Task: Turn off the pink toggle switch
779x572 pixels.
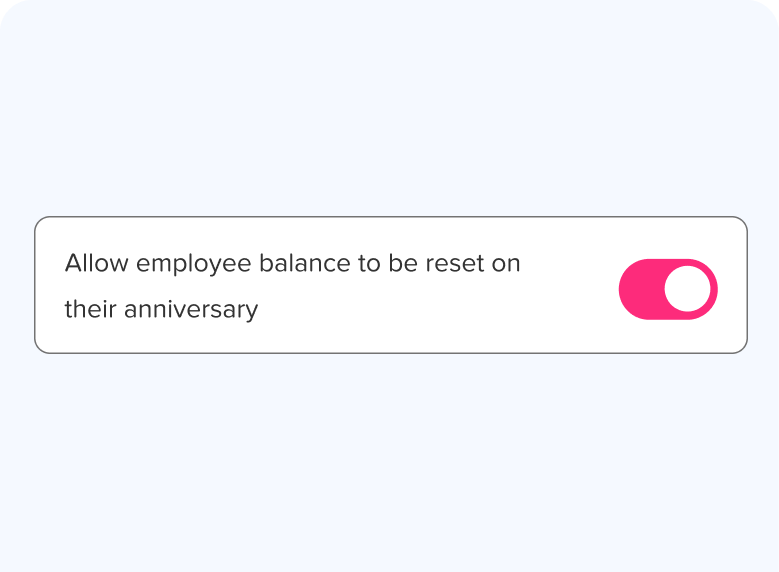Action: click(x=668, y=289)
